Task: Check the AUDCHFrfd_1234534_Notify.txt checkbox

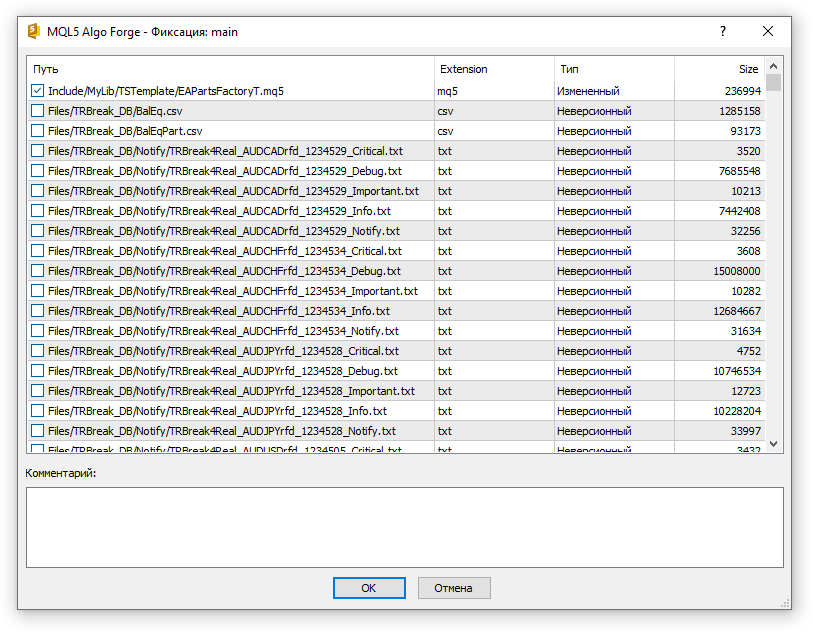Action: coord(37,331)
